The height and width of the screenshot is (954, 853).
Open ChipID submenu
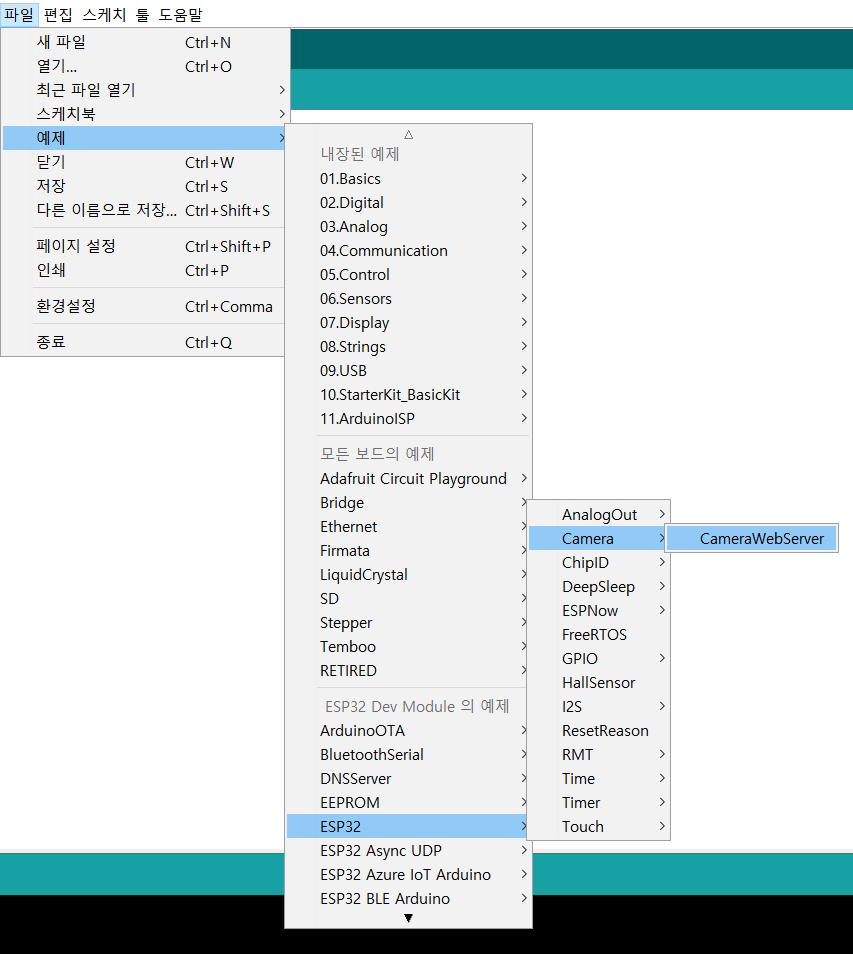click(x=599, y=563)
